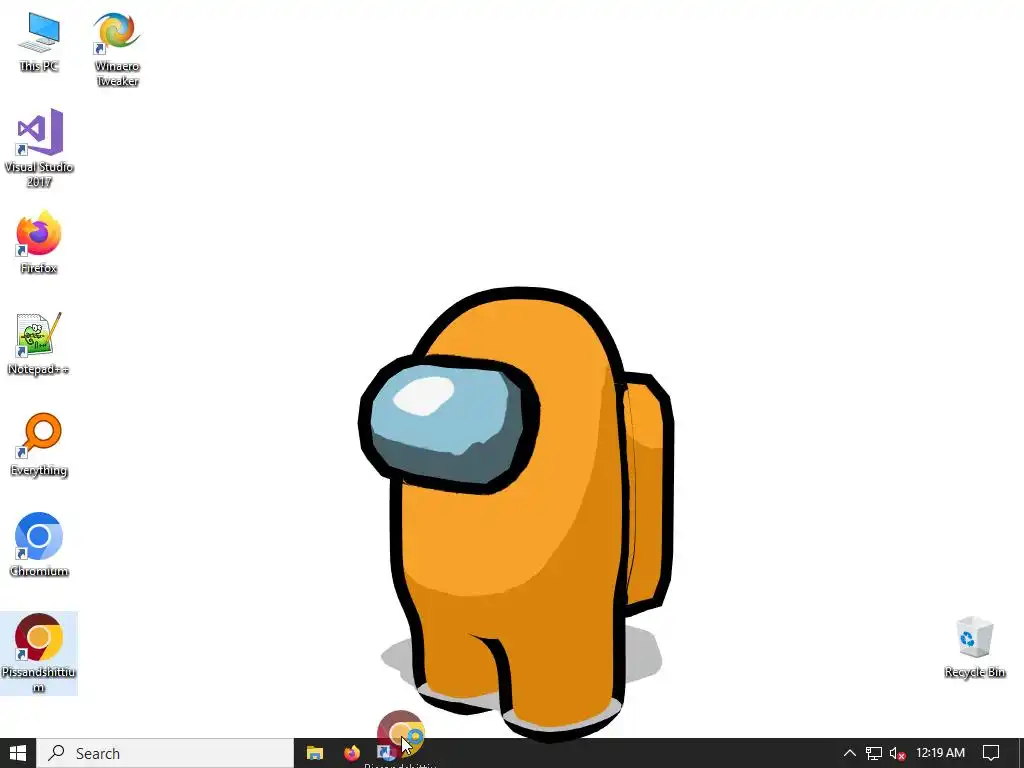Open the Action Center notifications

[991, 753]
